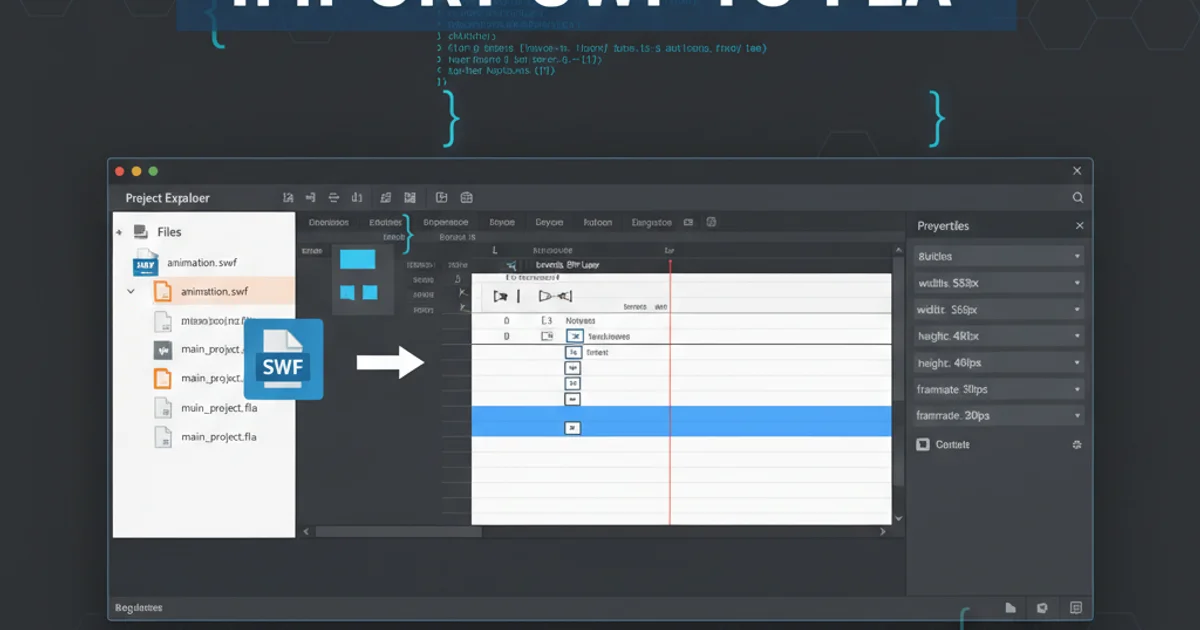
Task: Select the last main_project.fla file
Action: point(218,437)
